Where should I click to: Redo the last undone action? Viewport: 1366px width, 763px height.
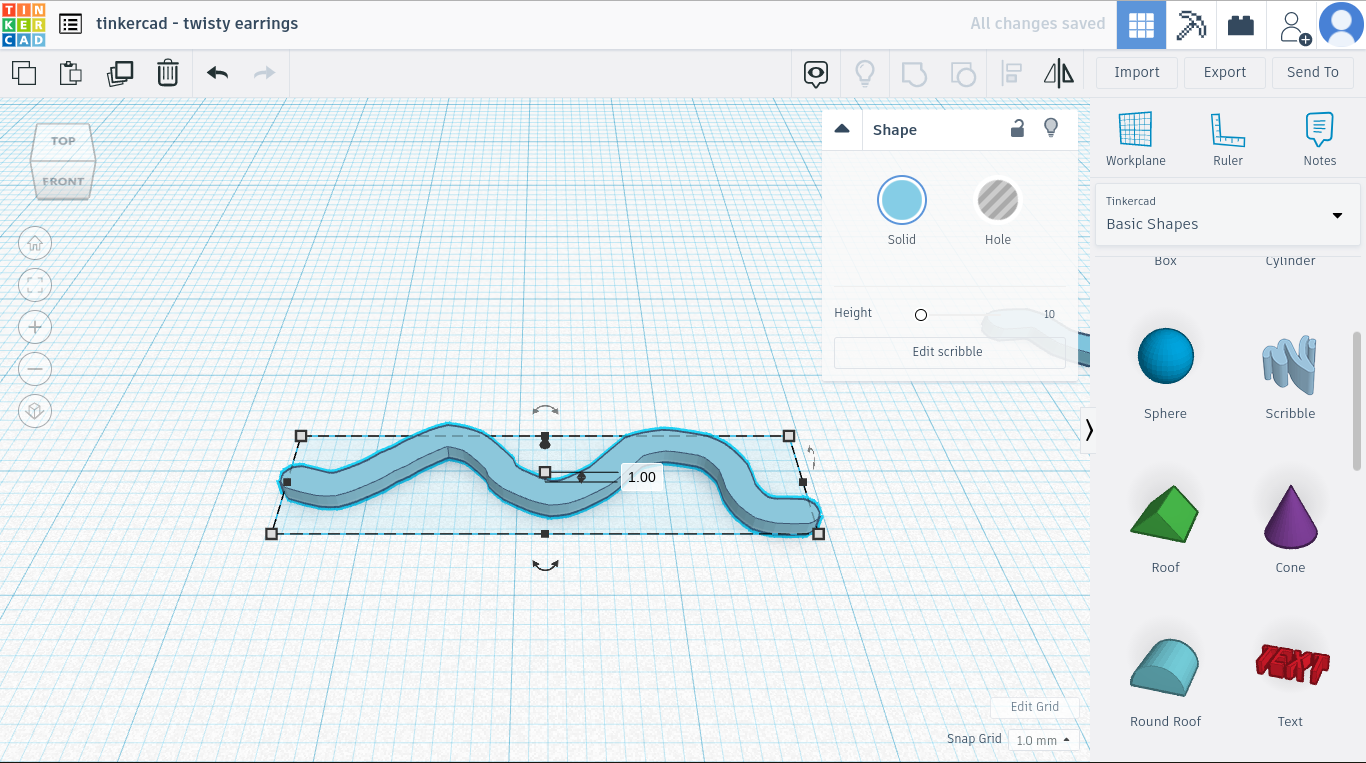click(x=264, y=73)
